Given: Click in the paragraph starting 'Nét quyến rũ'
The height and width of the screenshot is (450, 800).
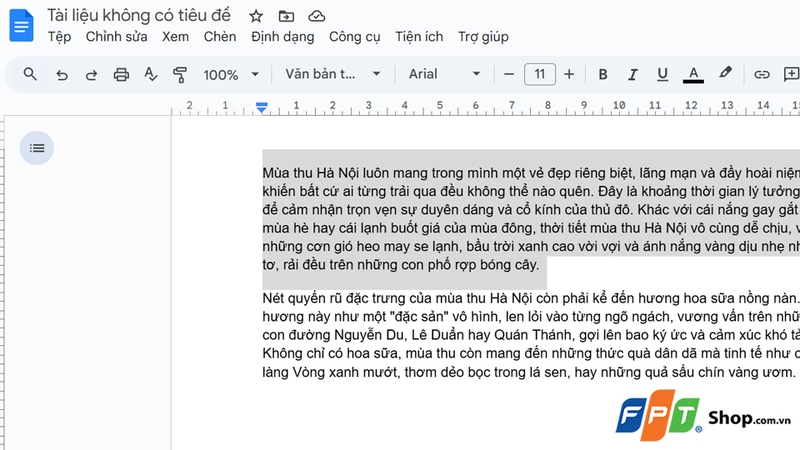Looking at the screenshot, I should [x=531, y=335].
